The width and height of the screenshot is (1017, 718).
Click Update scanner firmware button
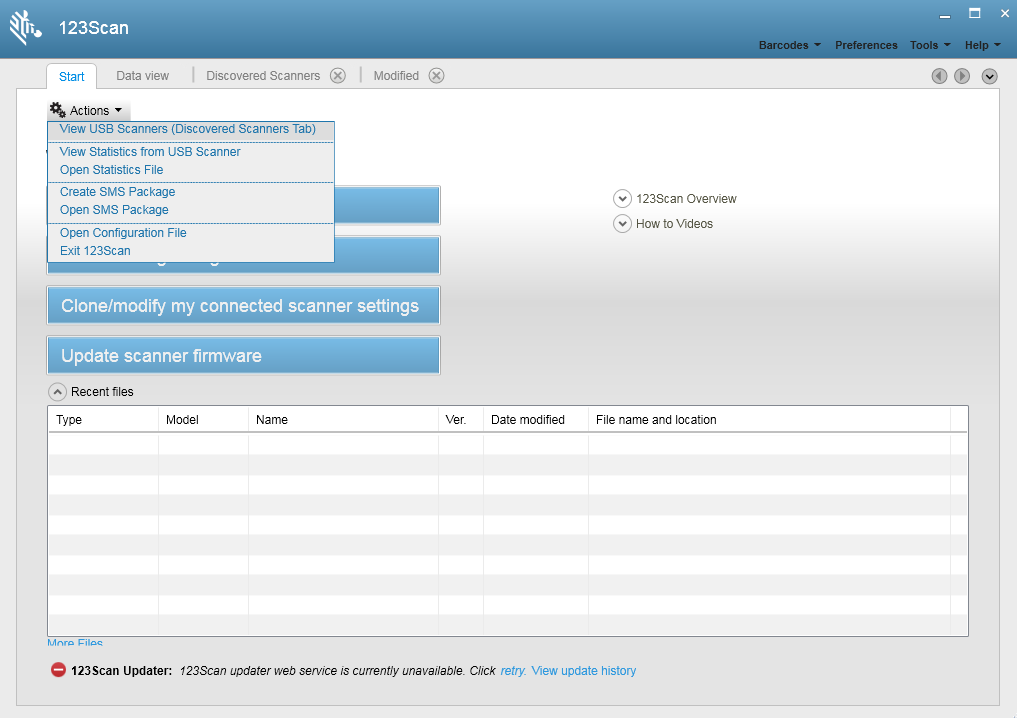[243, 356]
